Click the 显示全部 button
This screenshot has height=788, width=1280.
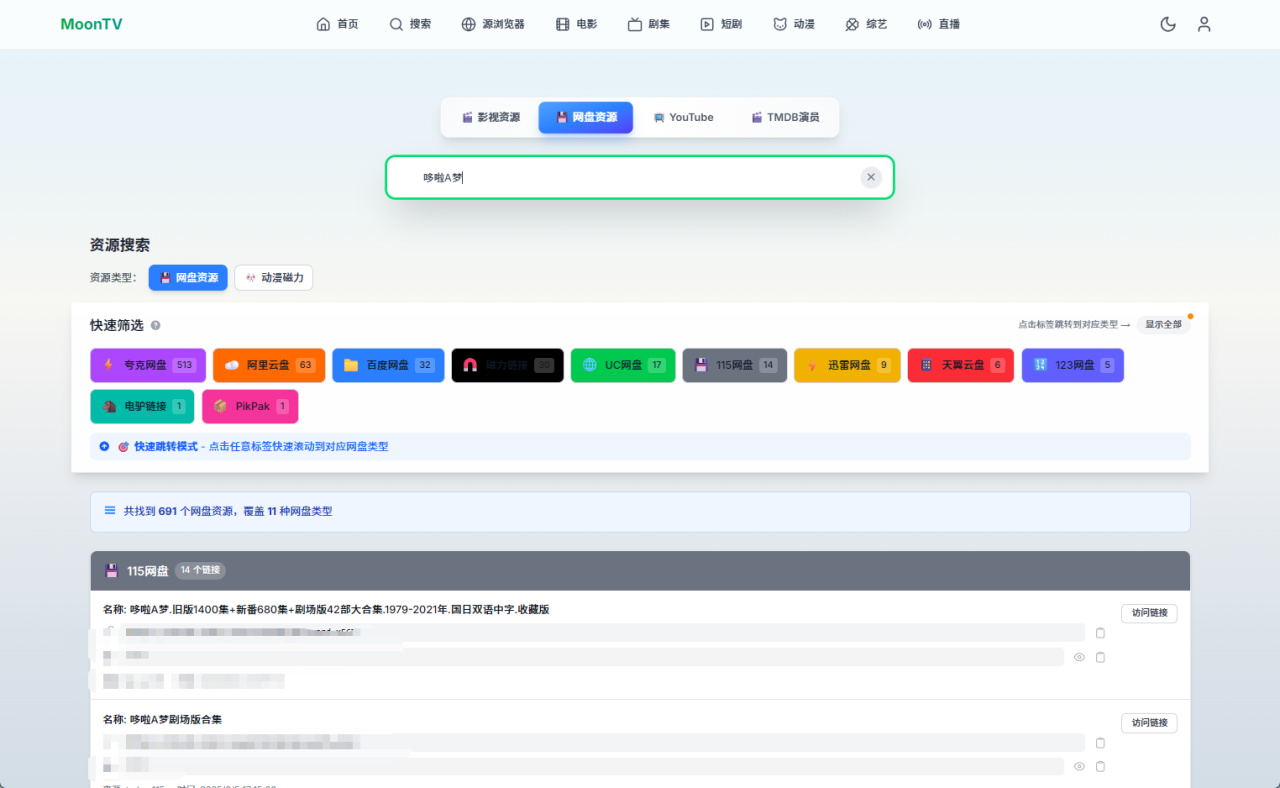click(1163, 325)
